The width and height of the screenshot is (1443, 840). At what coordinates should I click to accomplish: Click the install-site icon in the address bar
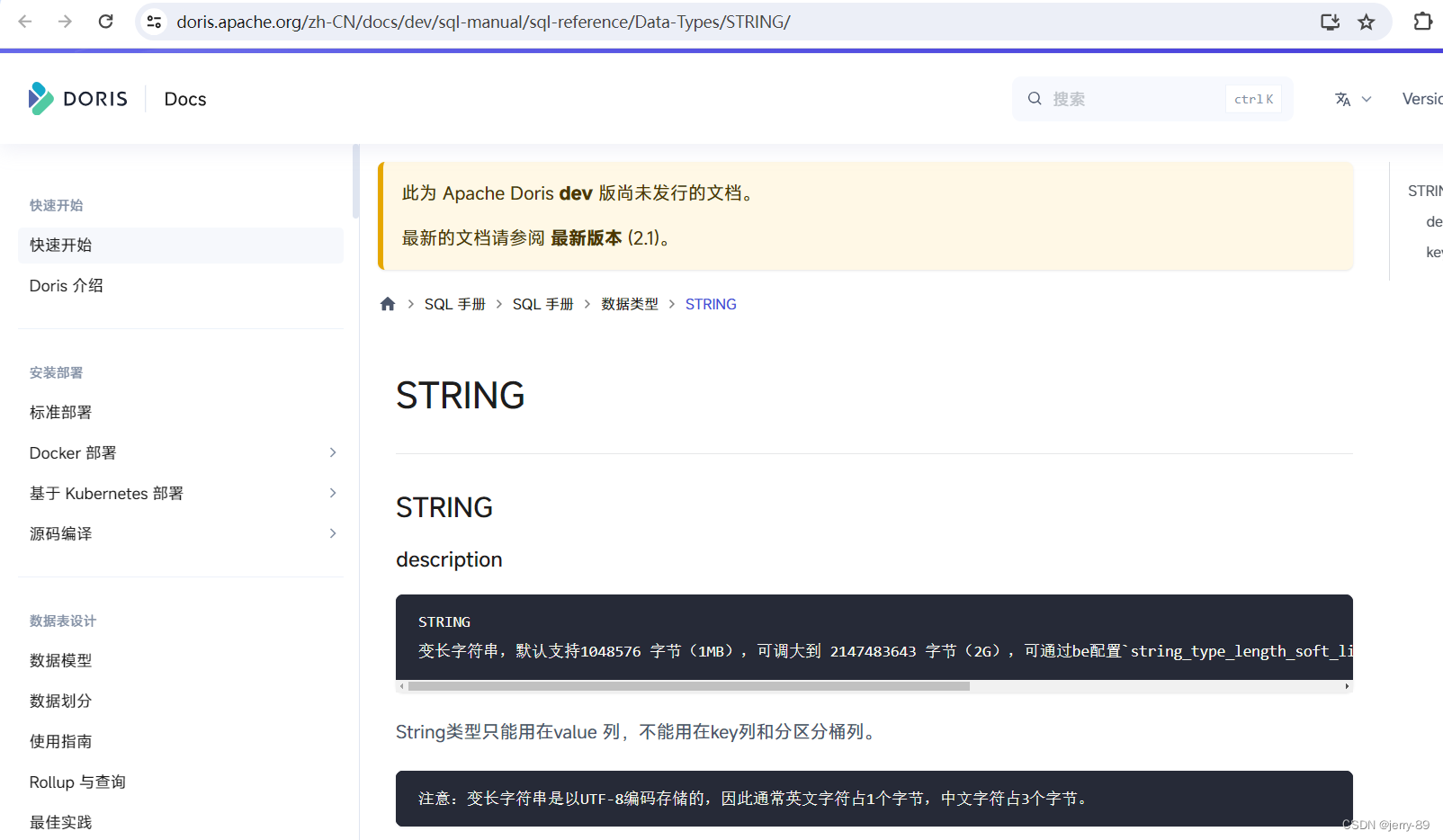click(x=1330, y=21)
